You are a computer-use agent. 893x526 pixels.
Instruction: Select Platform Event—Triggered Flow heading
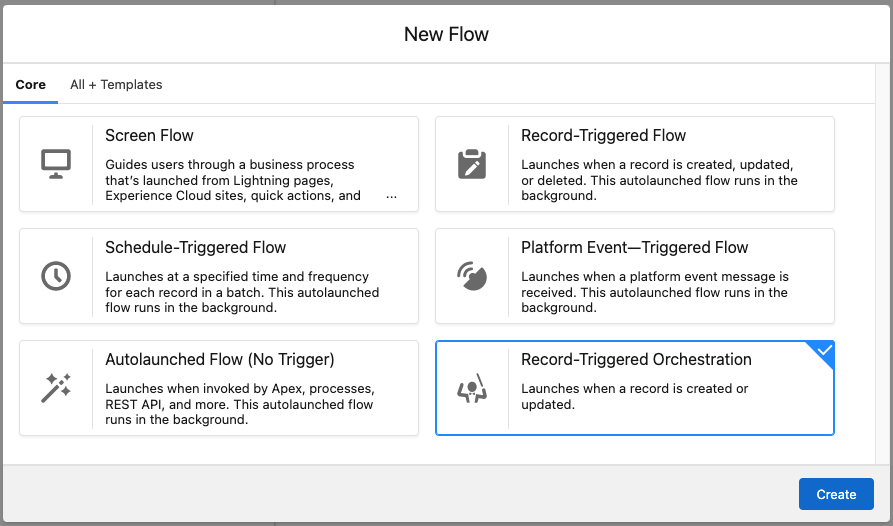[634, 248]
